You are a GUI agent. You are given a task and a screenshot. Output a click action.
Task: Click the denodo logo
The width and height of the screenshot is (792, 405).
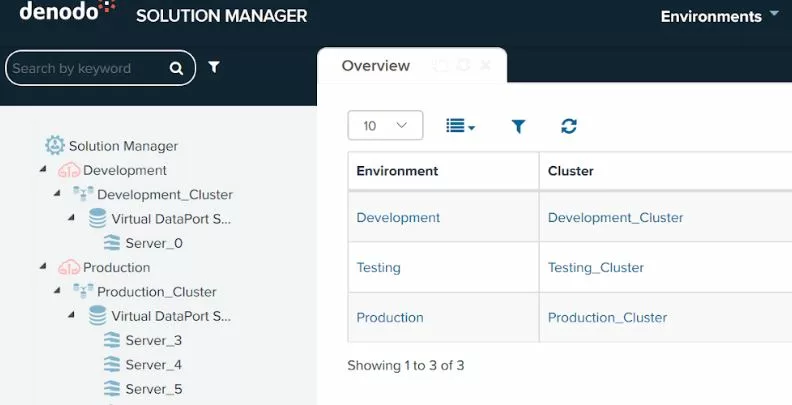[x=68, y=10]
